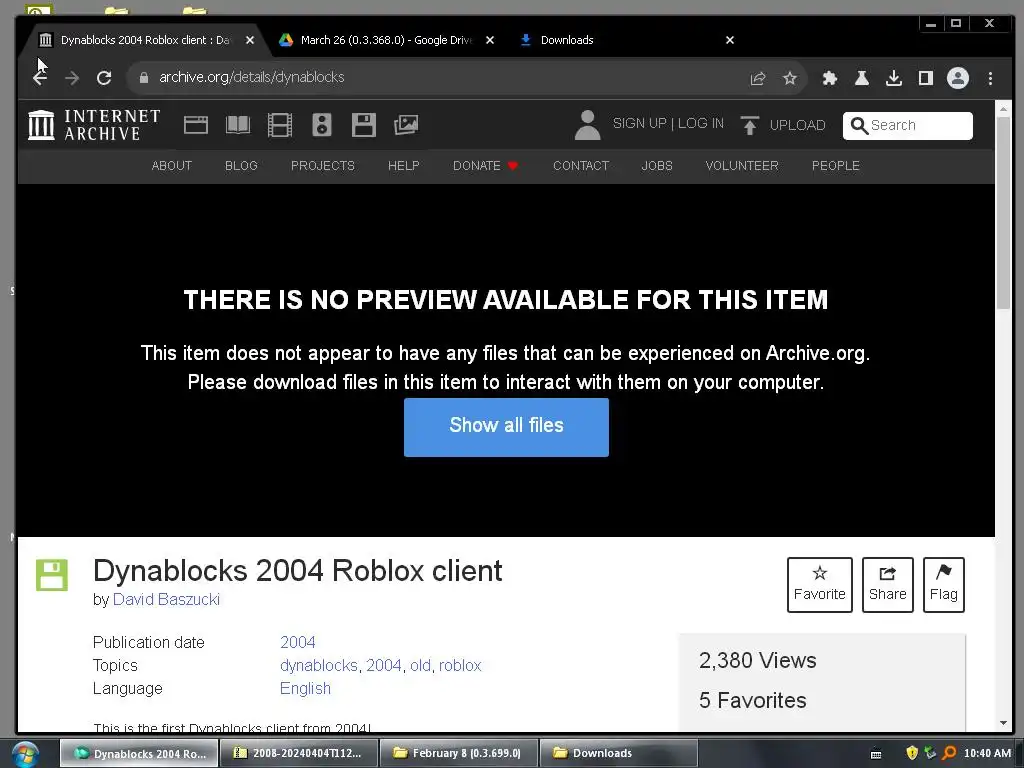Open Chrome Labs flask icon
This screenshot has height=768, width=1024.
point(862,78)
